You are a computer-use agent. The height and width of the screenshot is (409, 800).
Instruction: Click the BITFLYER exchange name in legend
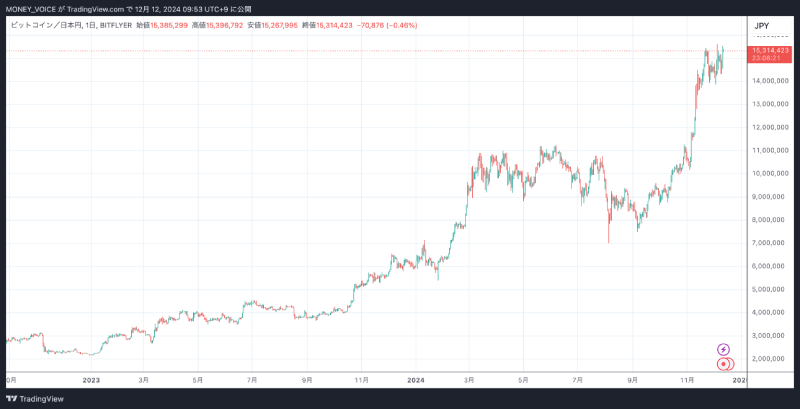(x=123, y=24)
